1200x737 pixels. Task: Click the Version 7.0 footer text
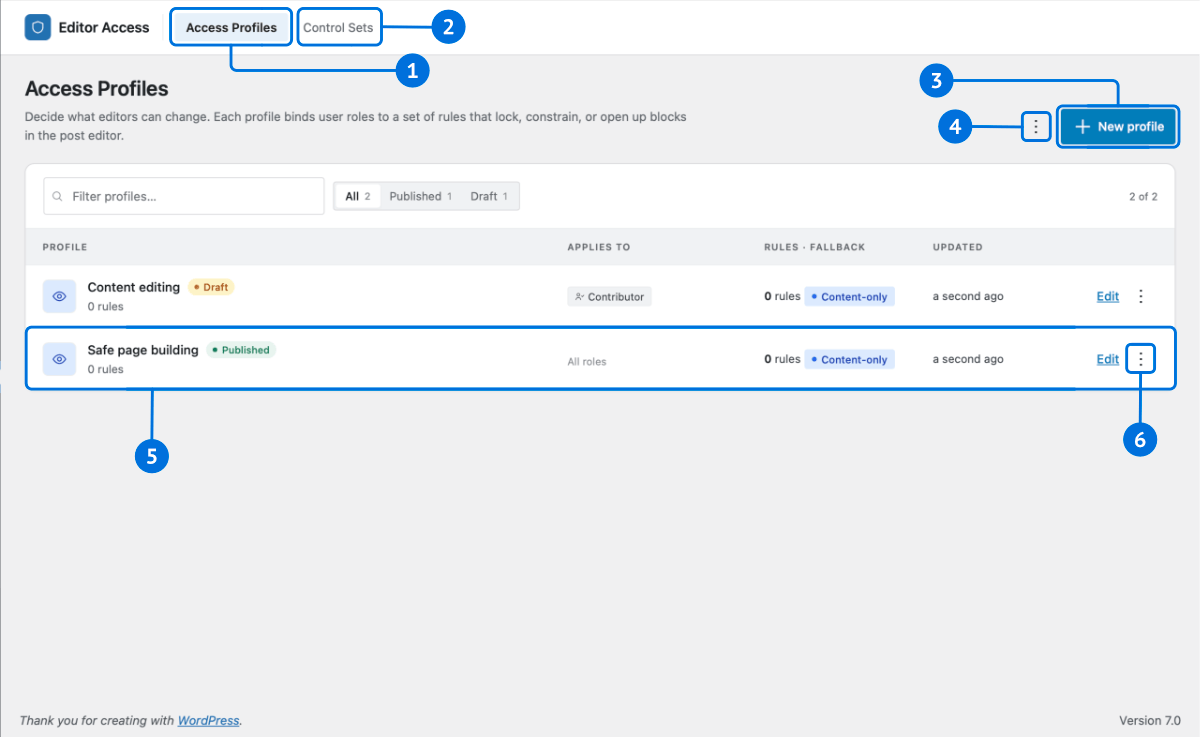click(x=1150, y=720)
